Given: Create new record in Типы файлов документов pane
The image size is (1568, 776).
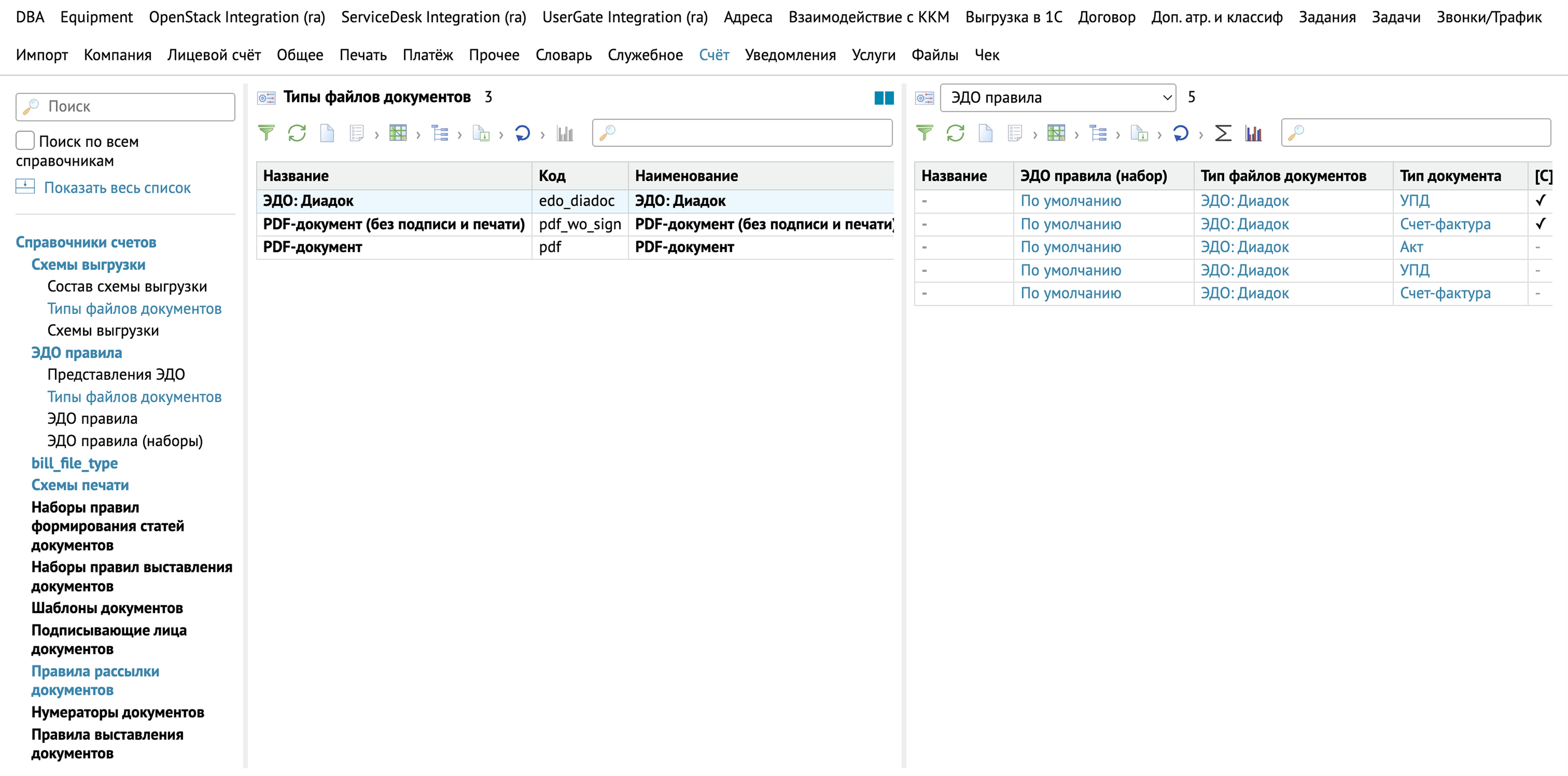Looking at the screenshot, I should click(x=327, y=133).
